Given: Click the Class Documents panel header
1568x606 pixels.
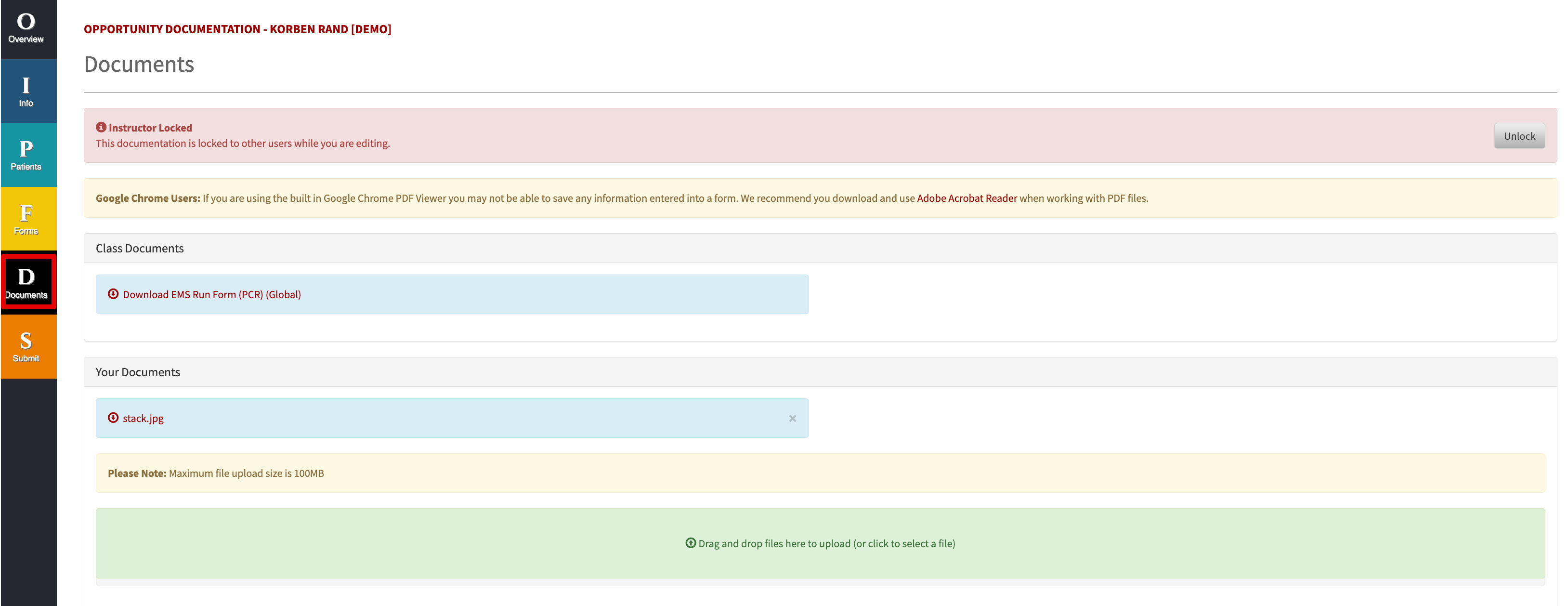Looking at the screenshot, I should point(820,249).
